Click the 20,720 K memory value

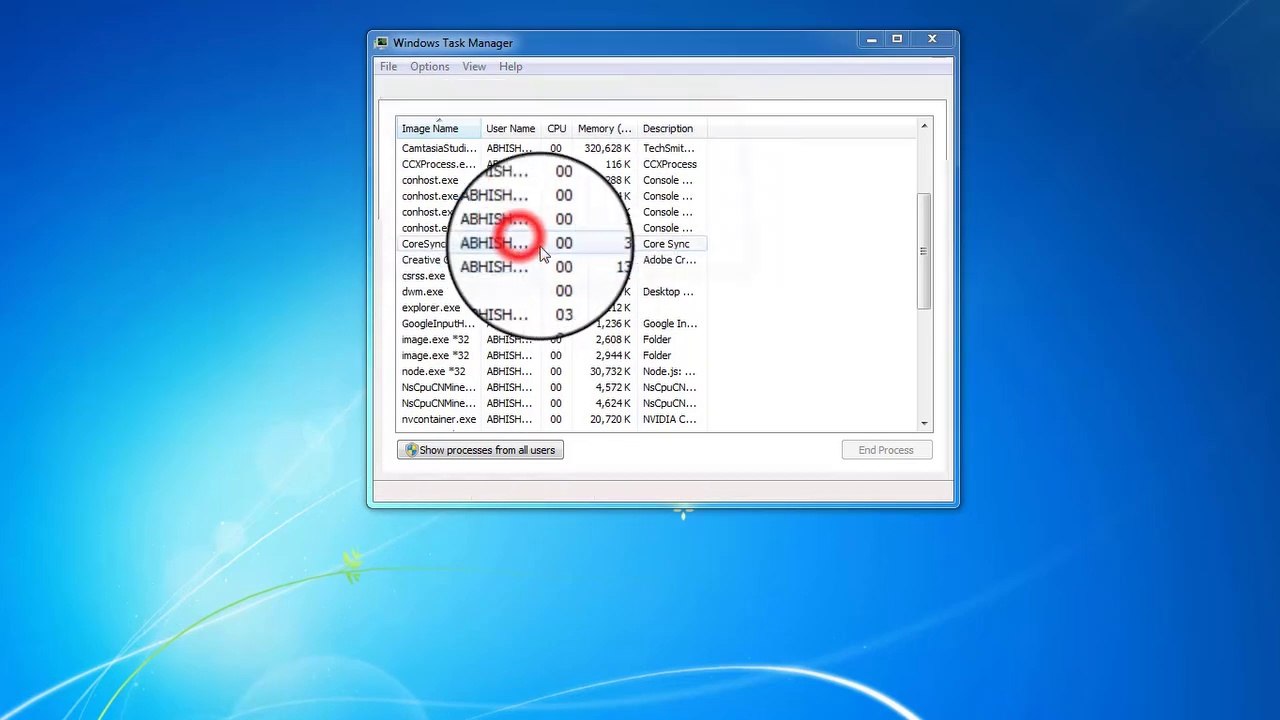click(x=610, y=420)
